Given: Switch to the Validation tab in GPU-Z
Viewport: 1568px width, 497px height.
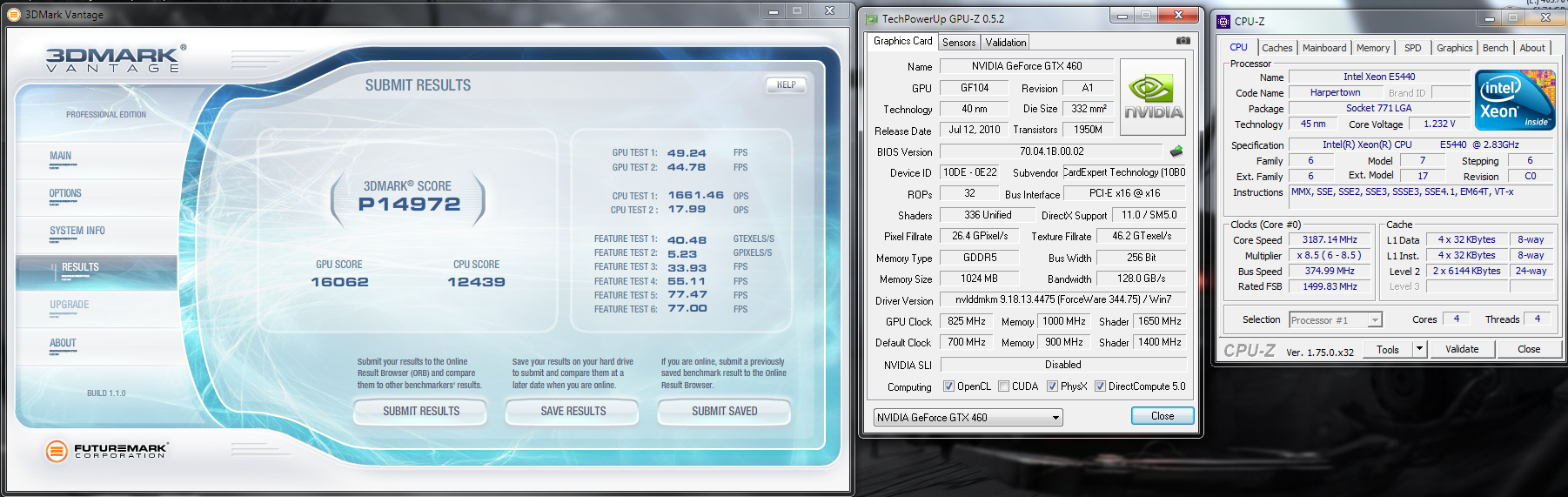Looking at the screenshot, I should pyautogui.click(x=1006, y=42).
